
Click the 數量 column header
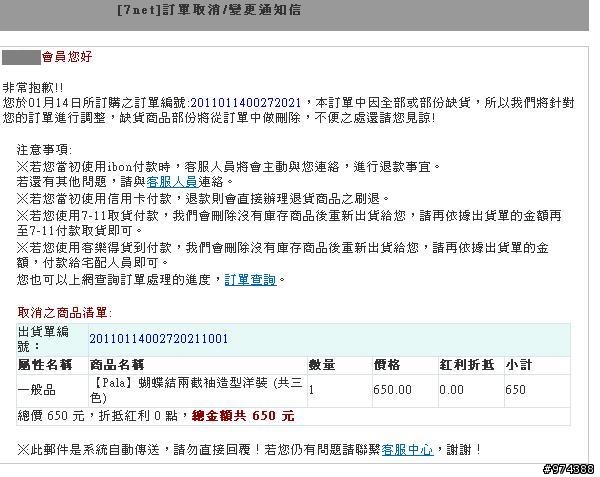coord(322,365)
